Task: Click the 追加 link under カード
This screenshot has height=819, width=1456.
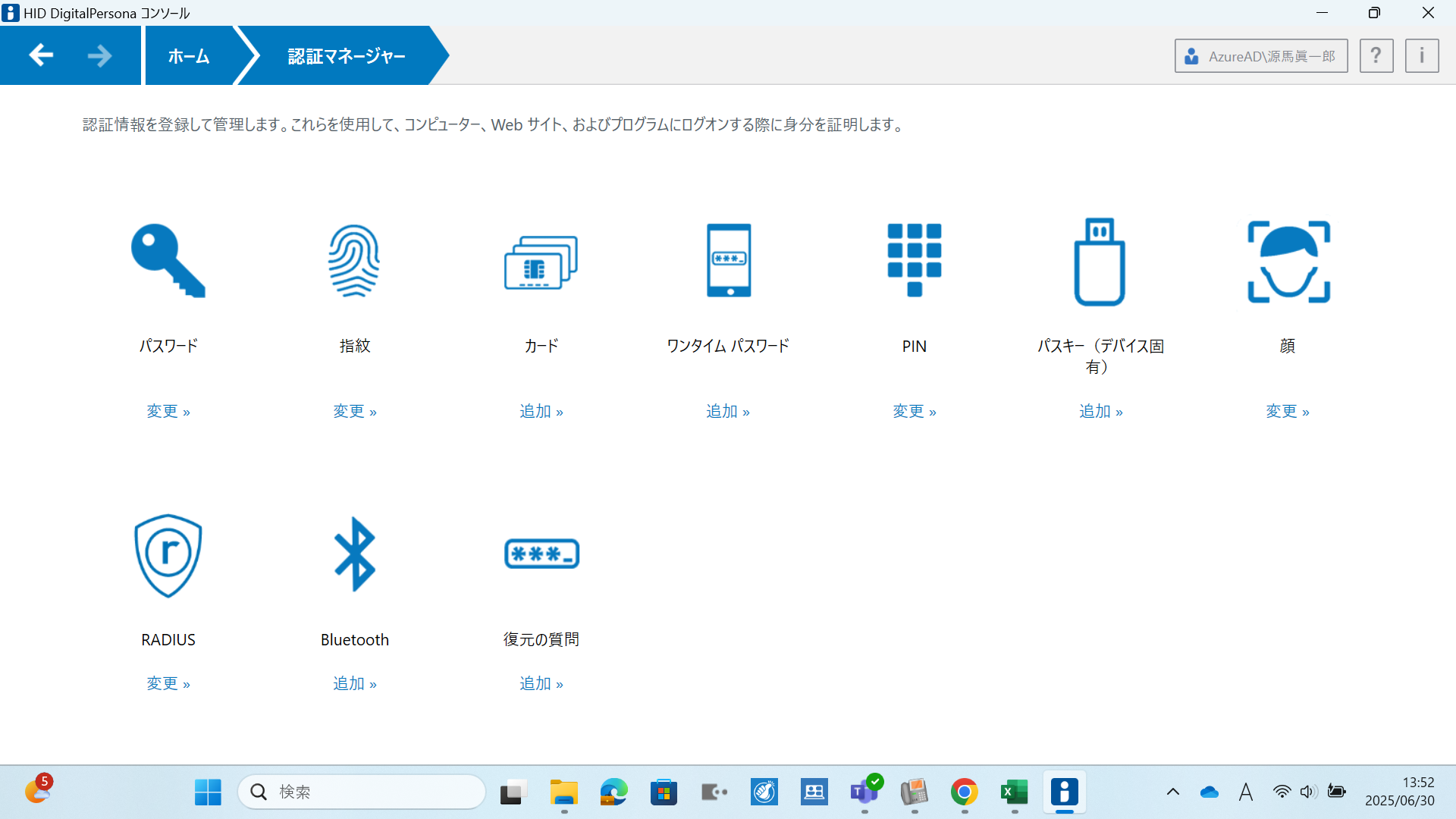Action: (x=541, y=411)
